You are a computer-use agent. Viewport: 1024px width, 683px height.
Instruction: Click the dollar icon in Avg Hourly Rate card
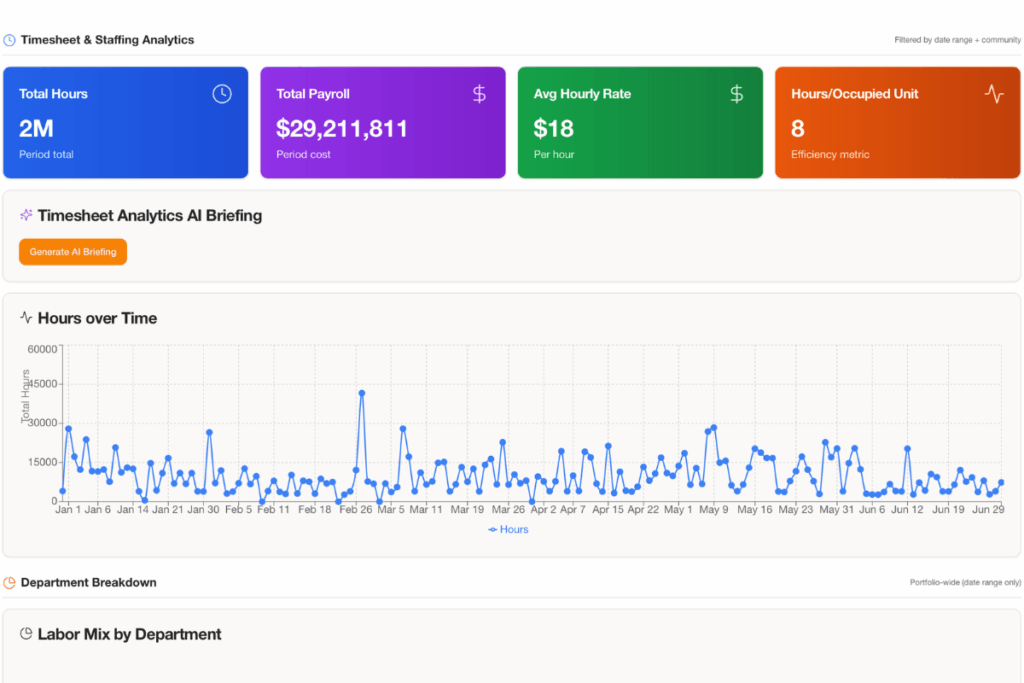coord(736,94)
